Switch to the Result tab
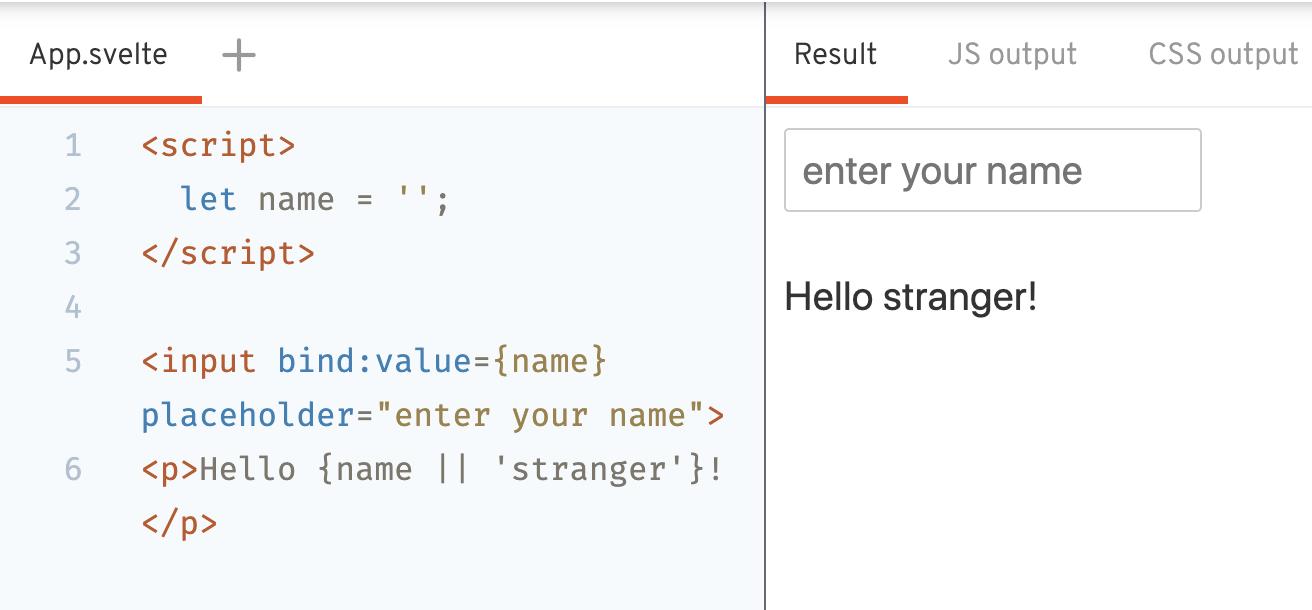 836,54
